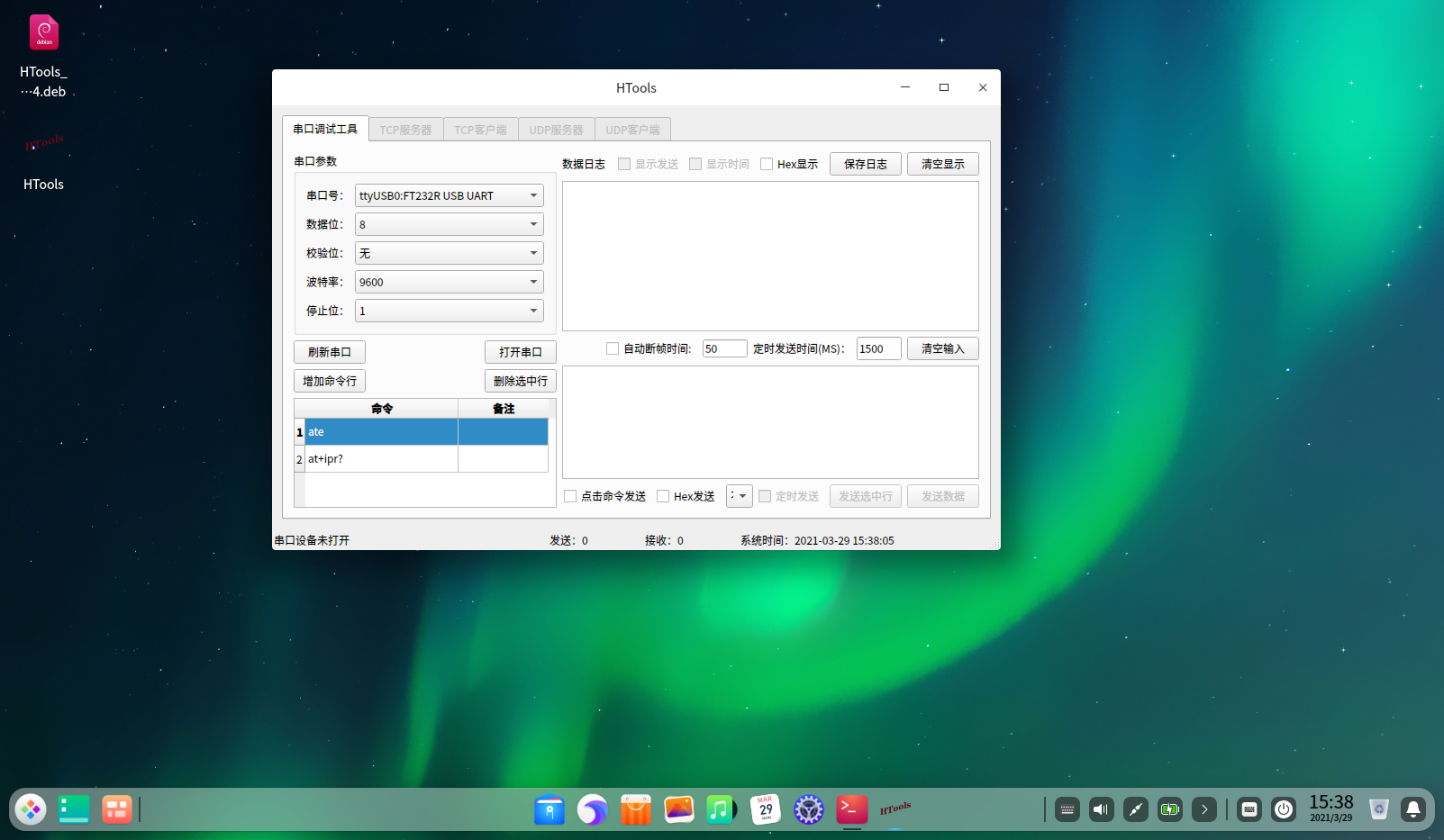Screen dimensions: 1444x840
Task: Select the at+ipr? command row
Action: 380,459
